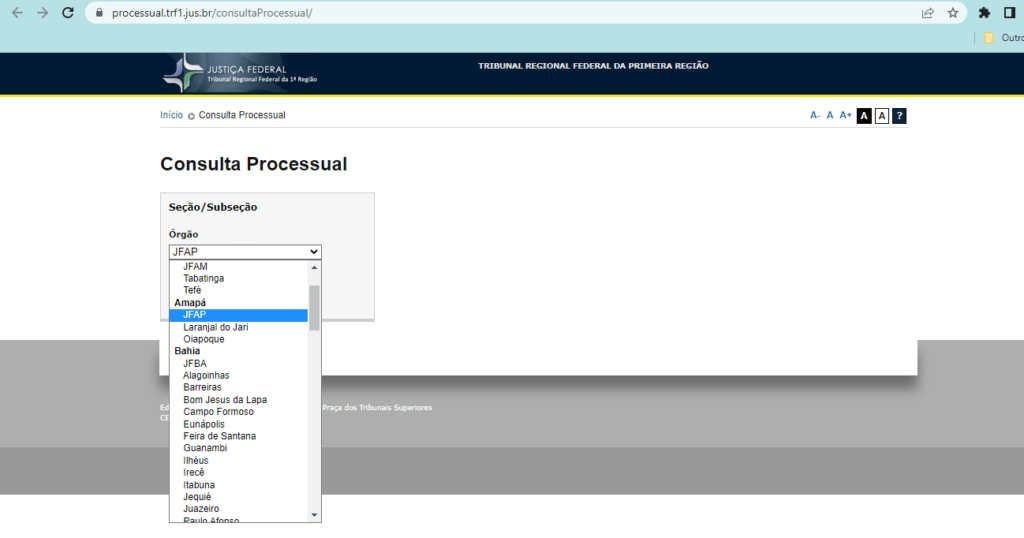Enable black high-contrast mode button
The width and height of the screenshot is (1024, 538).
click(x=864, y=116)
